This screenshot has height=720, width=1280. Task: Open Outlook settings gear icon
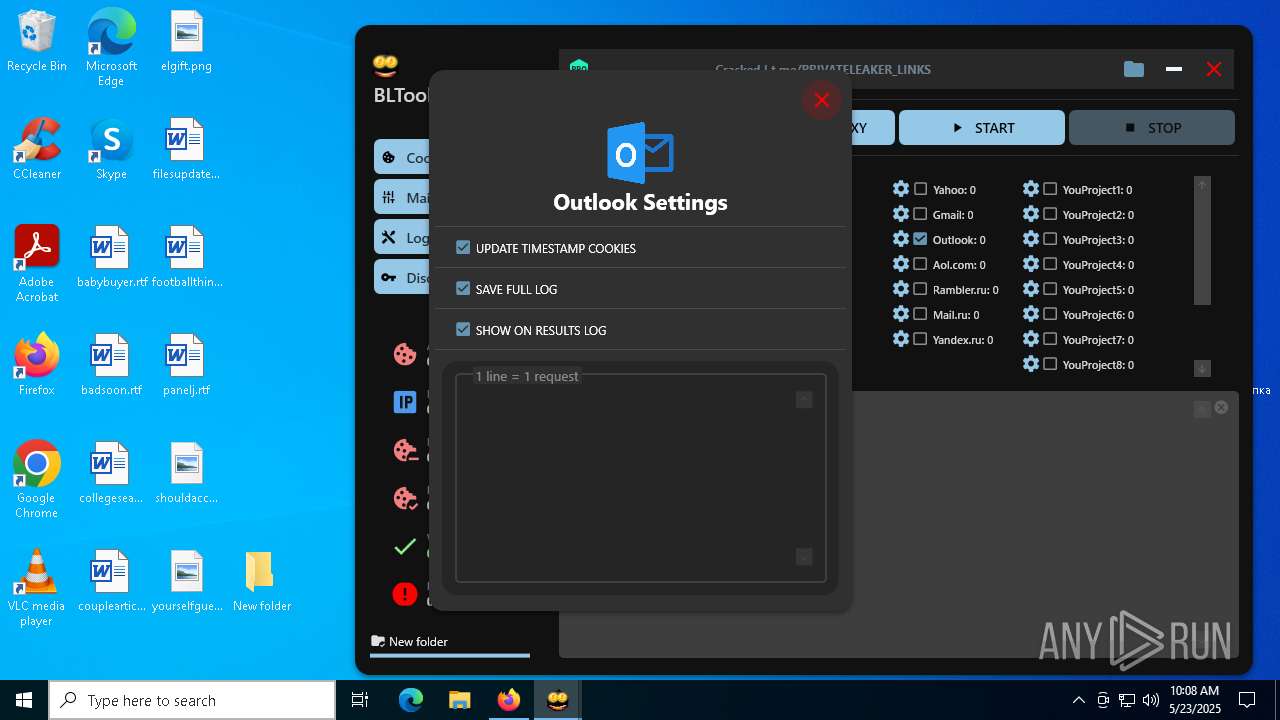pos(901,239)
